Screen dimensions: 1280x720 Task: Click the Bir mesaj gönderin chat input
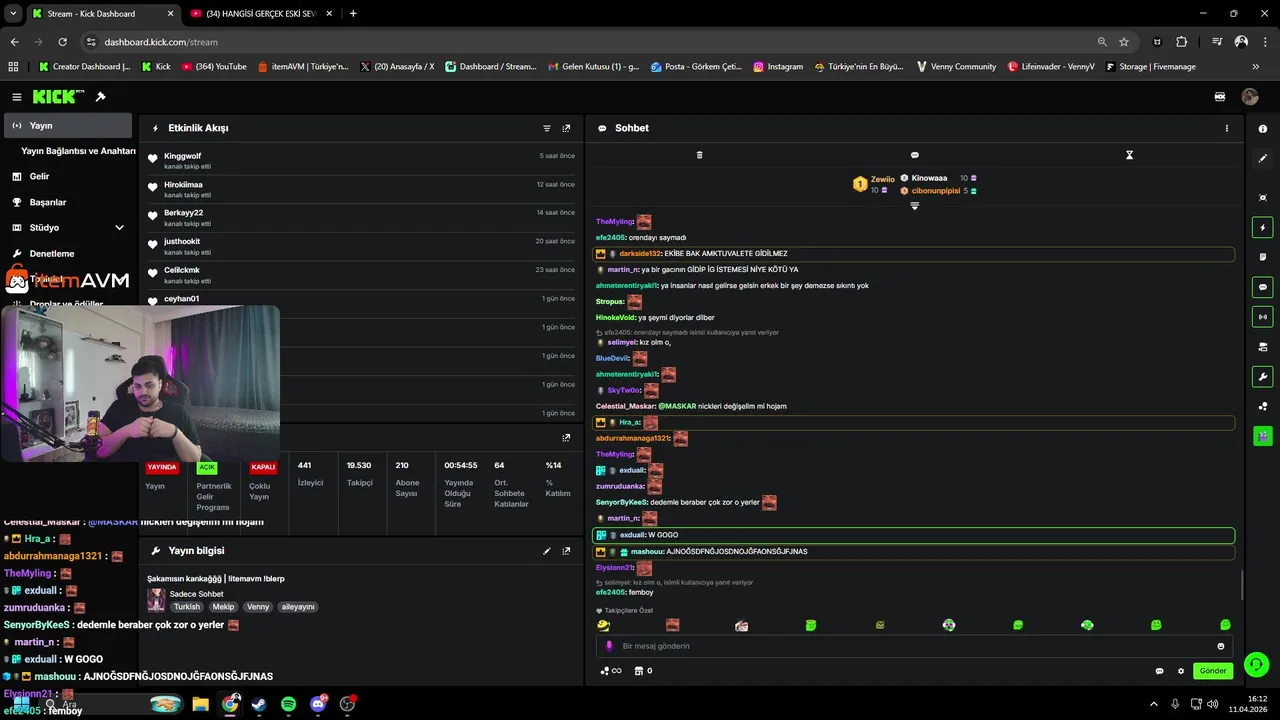(915, 646)
